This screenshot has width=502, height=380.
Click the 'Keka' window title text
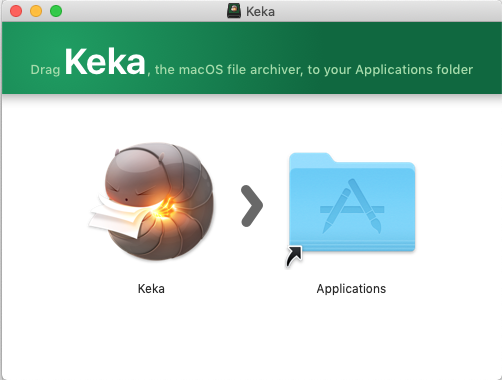(x=260, y=12)
